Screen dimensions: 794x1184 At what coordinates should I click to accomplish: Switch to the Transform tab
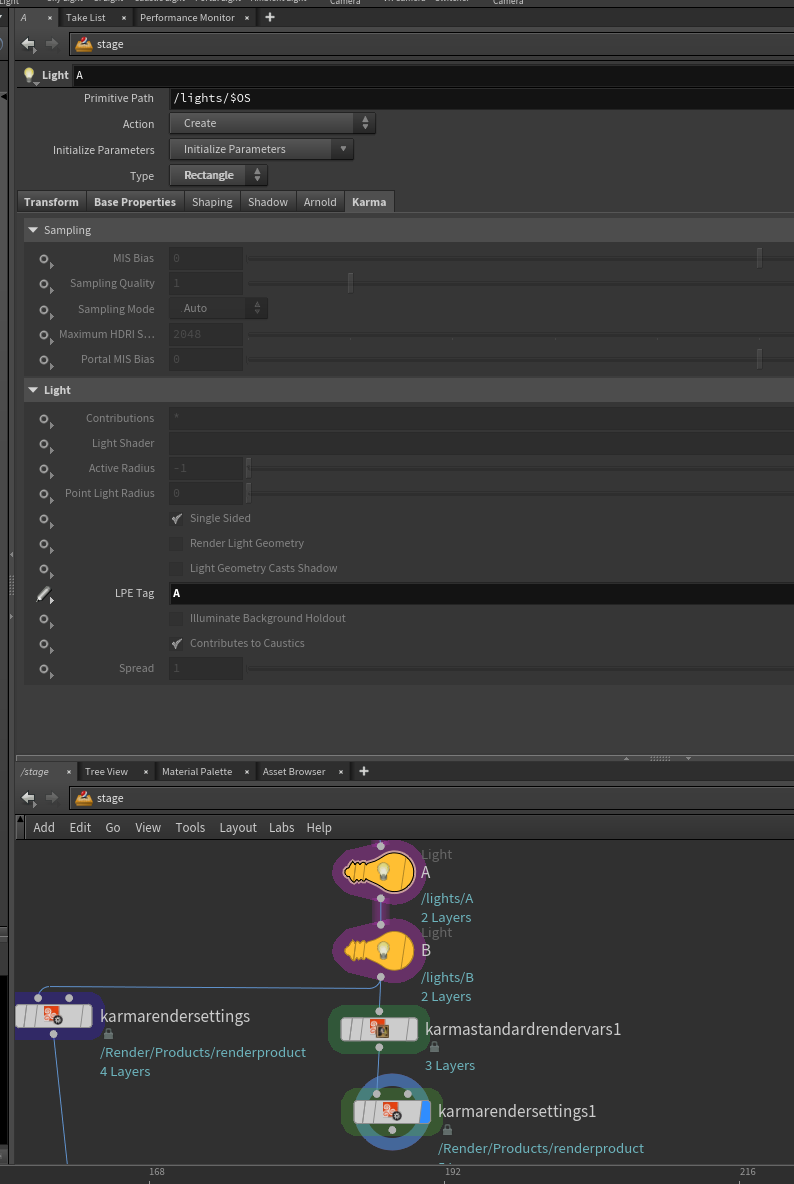point(51,202)
